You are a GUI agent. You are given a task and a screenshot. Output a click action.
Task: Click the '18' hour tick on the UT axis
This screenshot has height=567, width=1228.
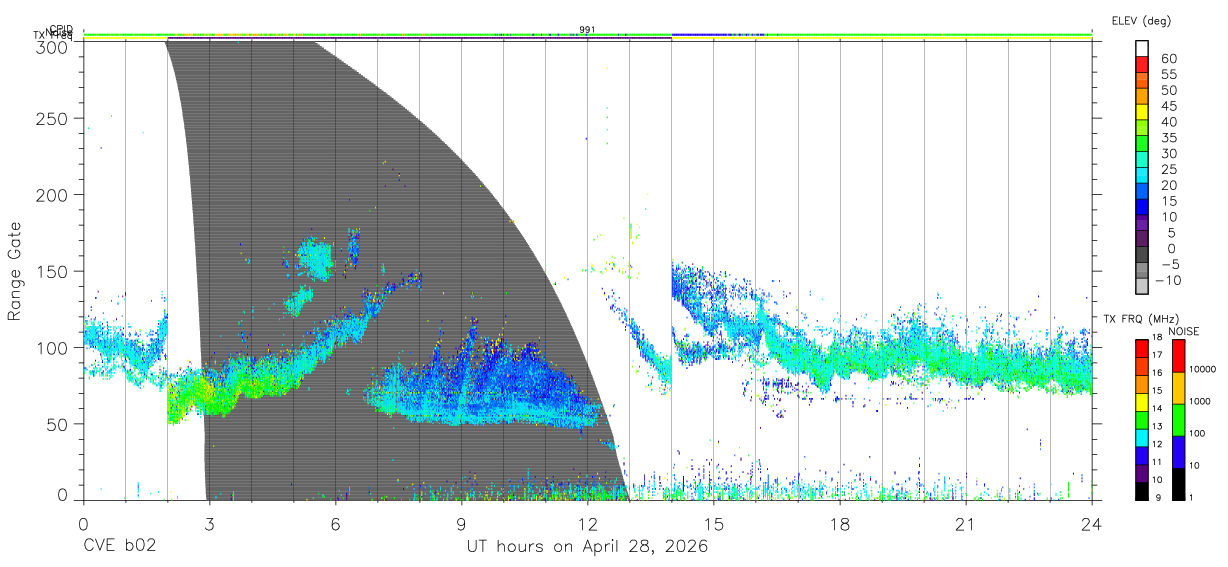tap(840, 524)
